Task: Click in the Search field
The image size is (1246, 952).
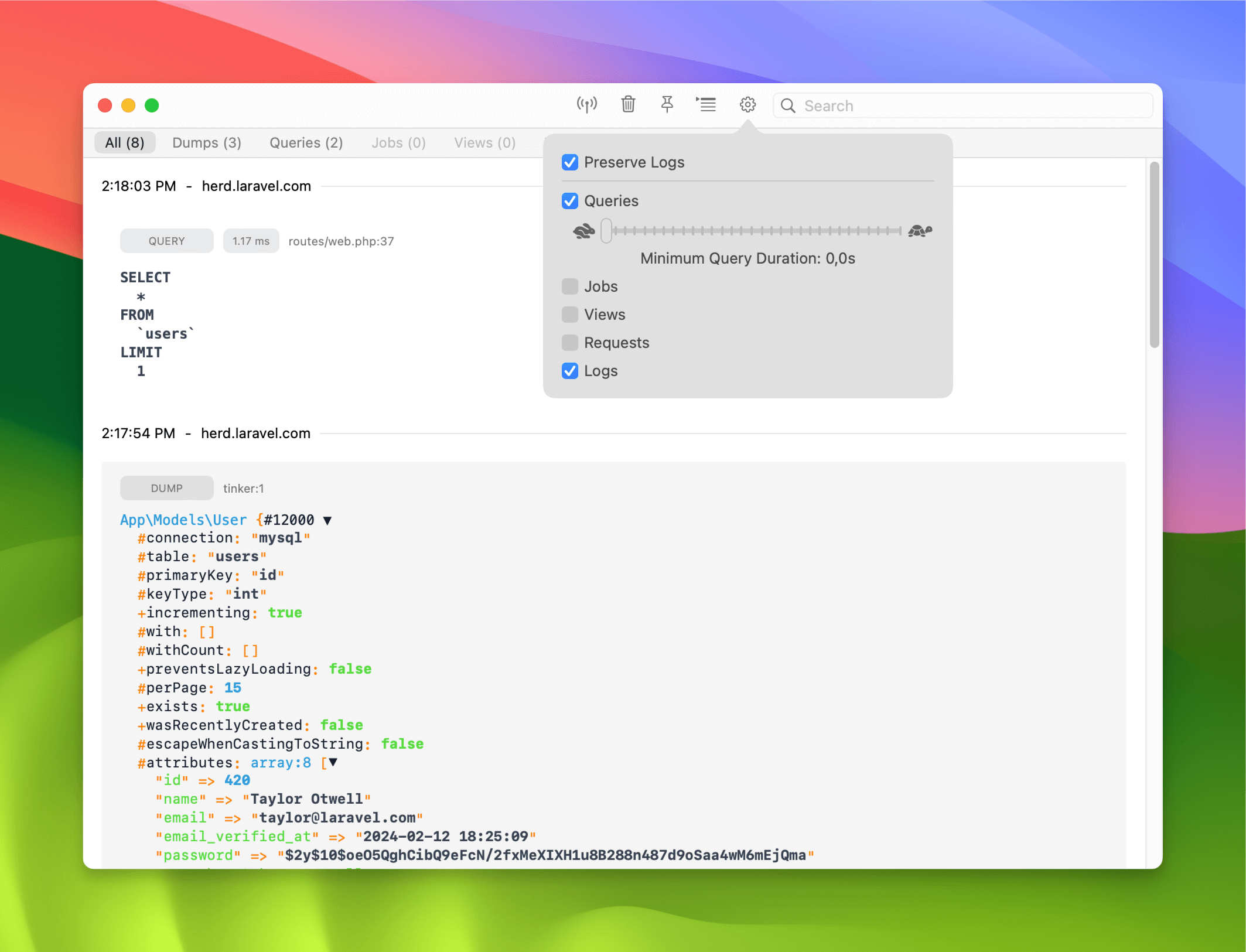Action: 963,106
